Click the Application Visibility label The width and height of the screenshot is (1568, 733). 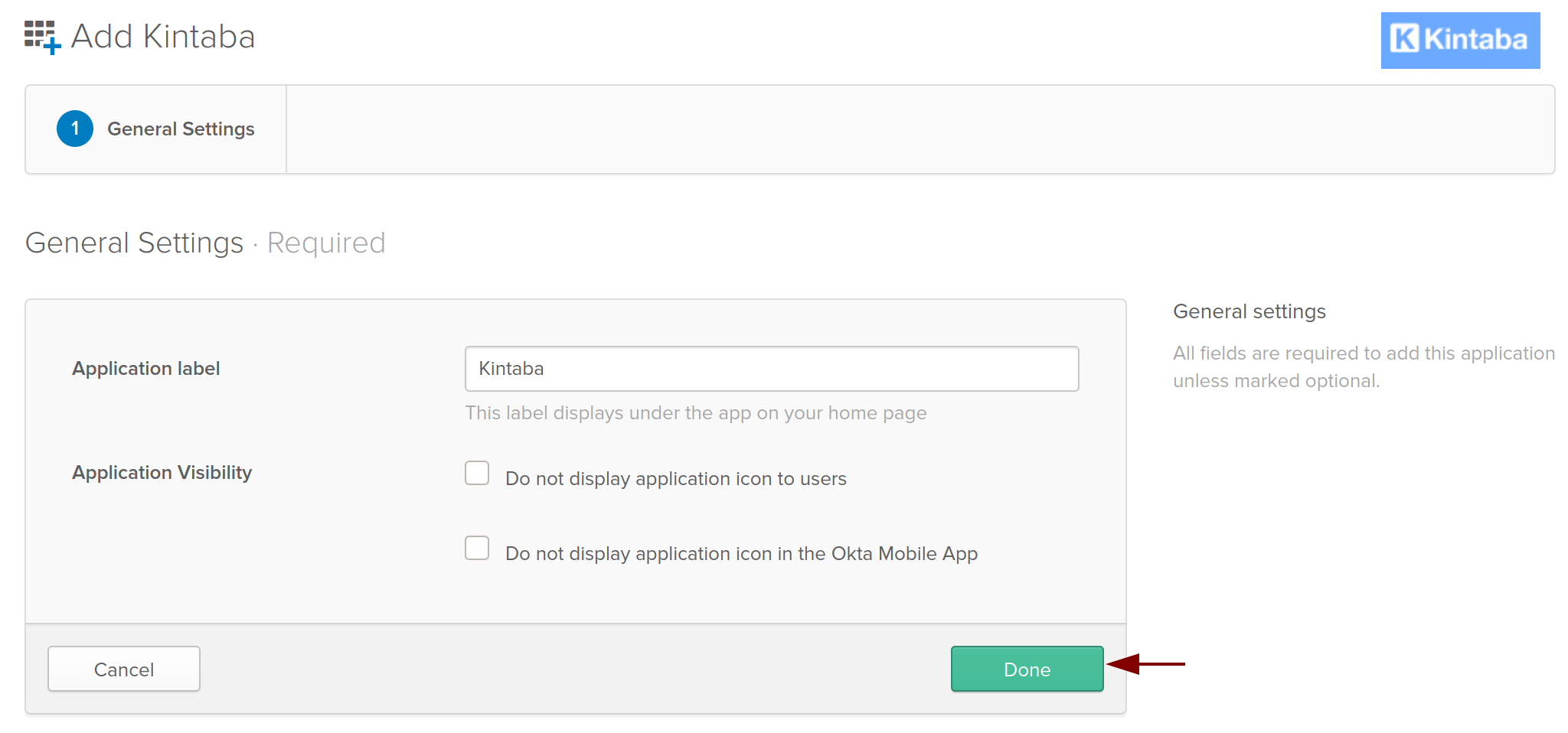(x=162, y=473)
